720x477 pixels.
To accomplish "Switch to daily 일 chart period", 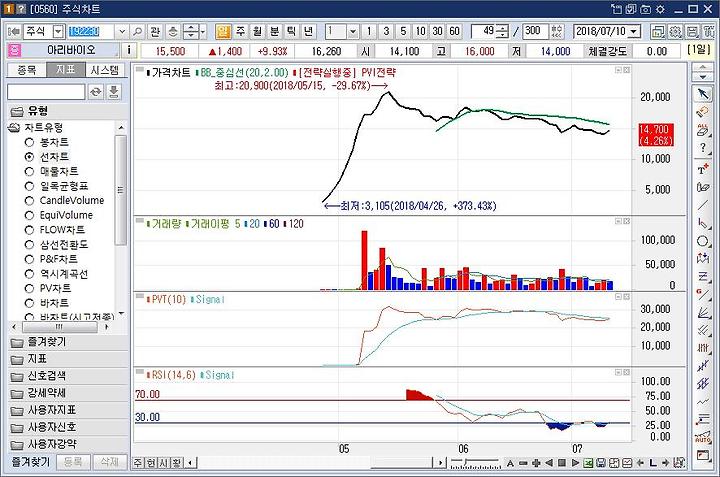I will pyautogui.click(x=223, y=31).
